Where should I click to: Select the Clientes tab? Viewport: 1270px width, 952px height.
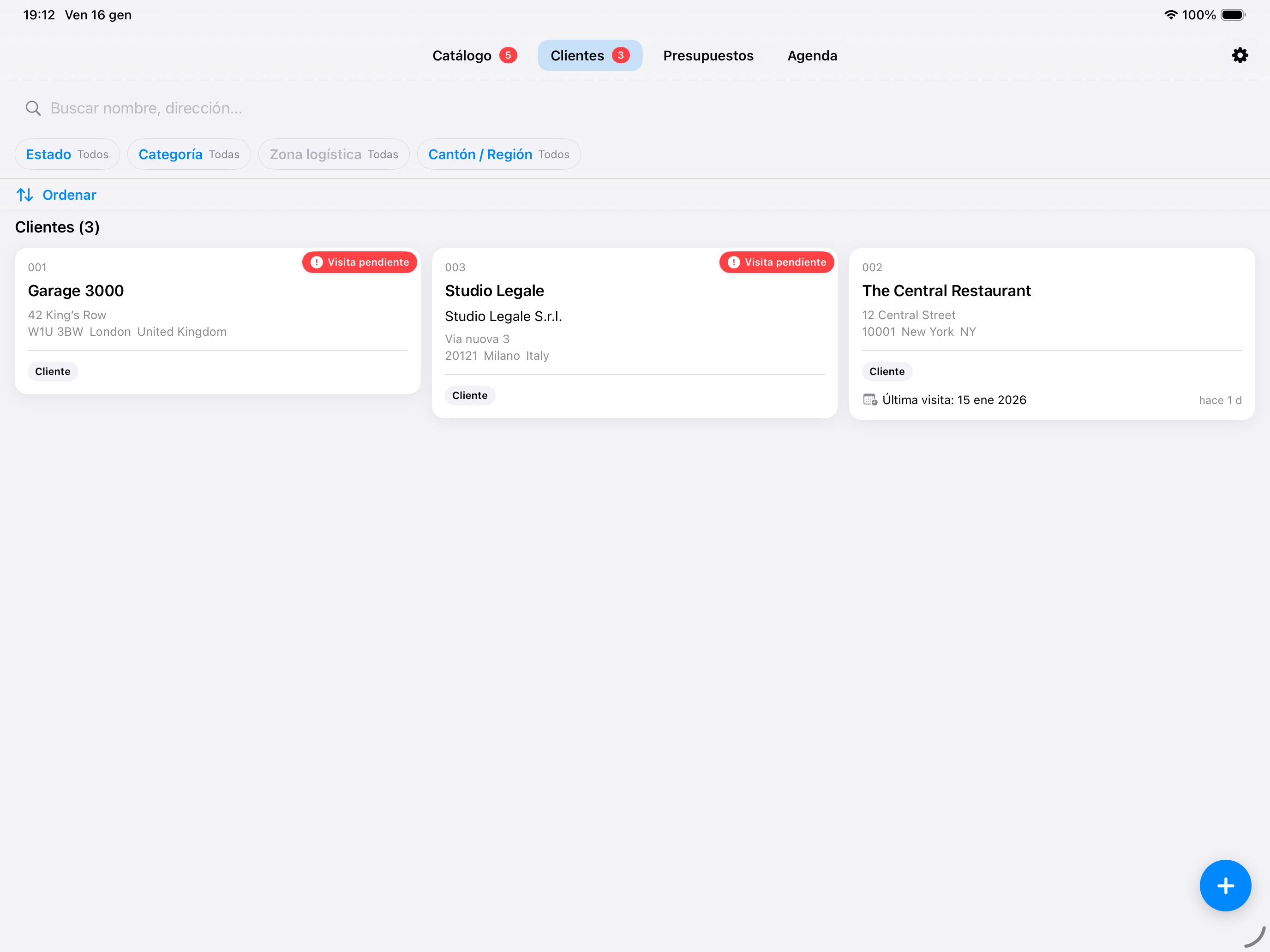[x=590, y=56]
